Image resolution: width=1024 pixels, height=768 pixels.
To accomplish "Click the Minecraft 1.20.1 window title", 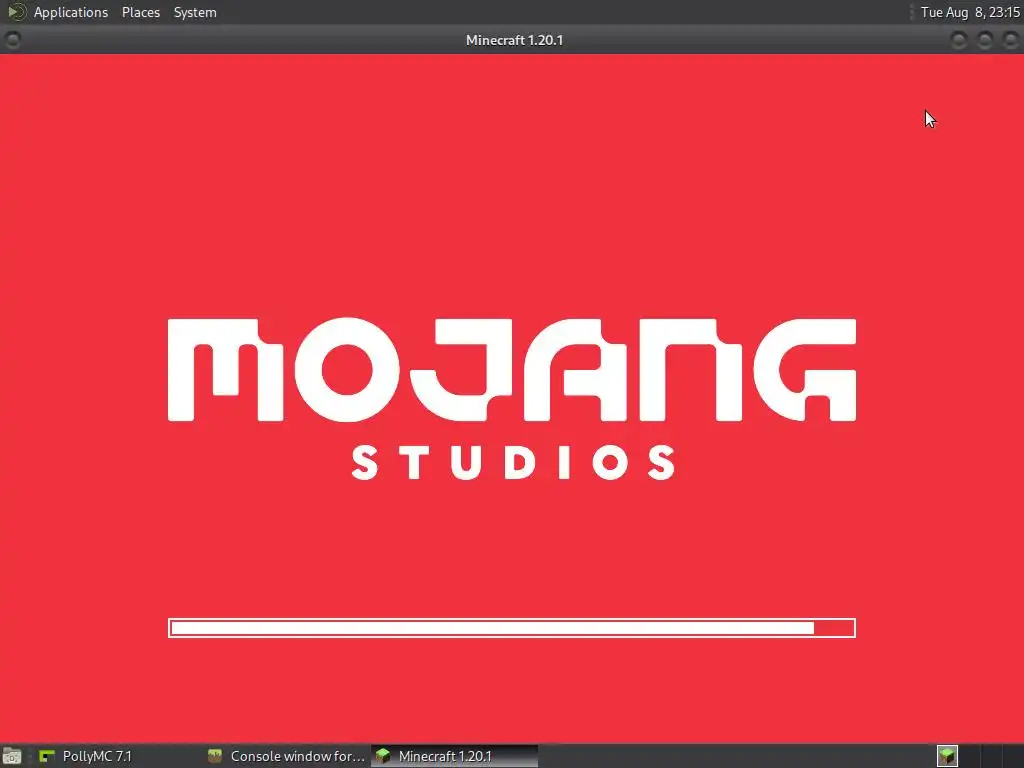I will 514,40.
